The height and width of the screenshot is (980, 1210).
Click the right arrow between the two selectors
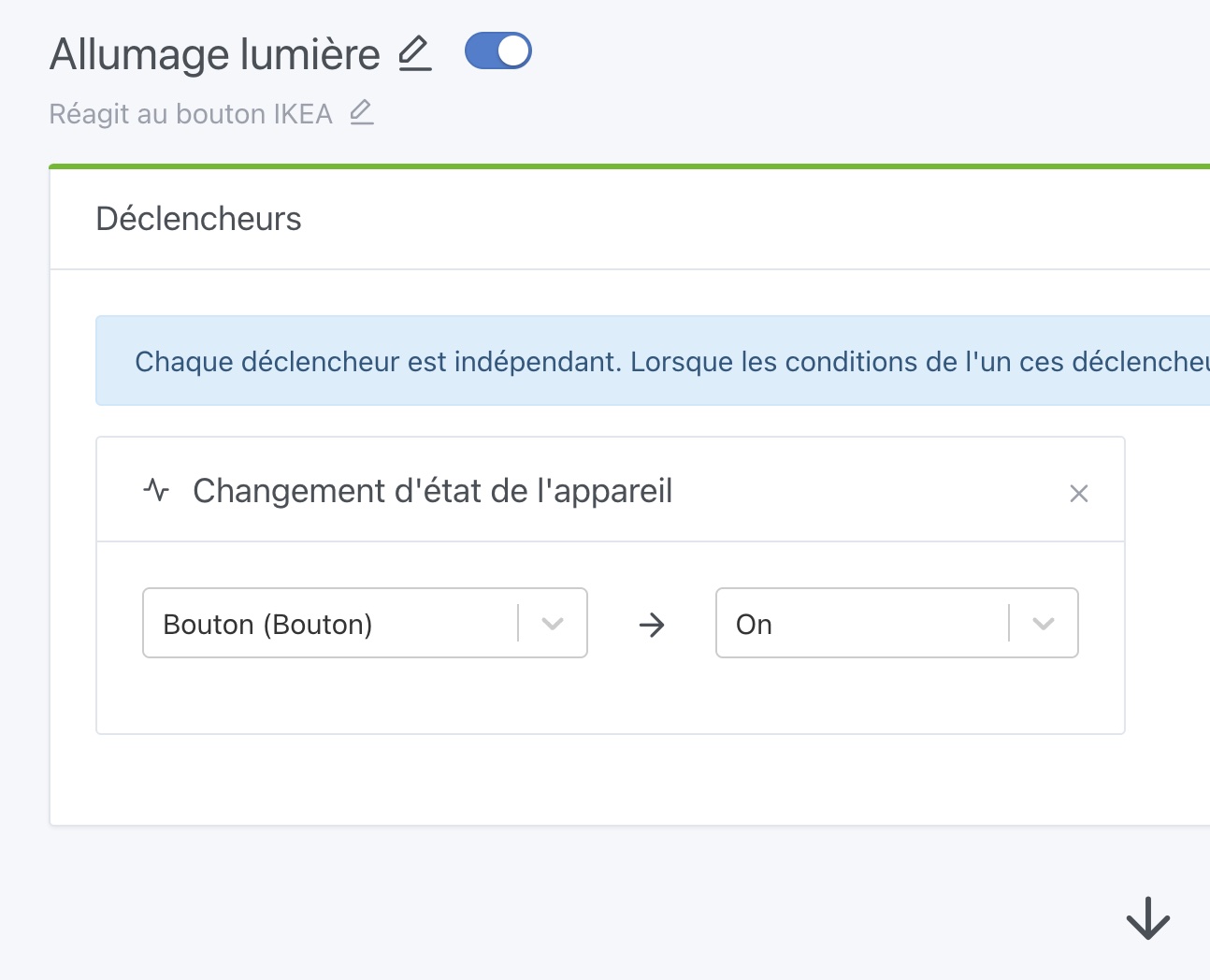point(651,624)
